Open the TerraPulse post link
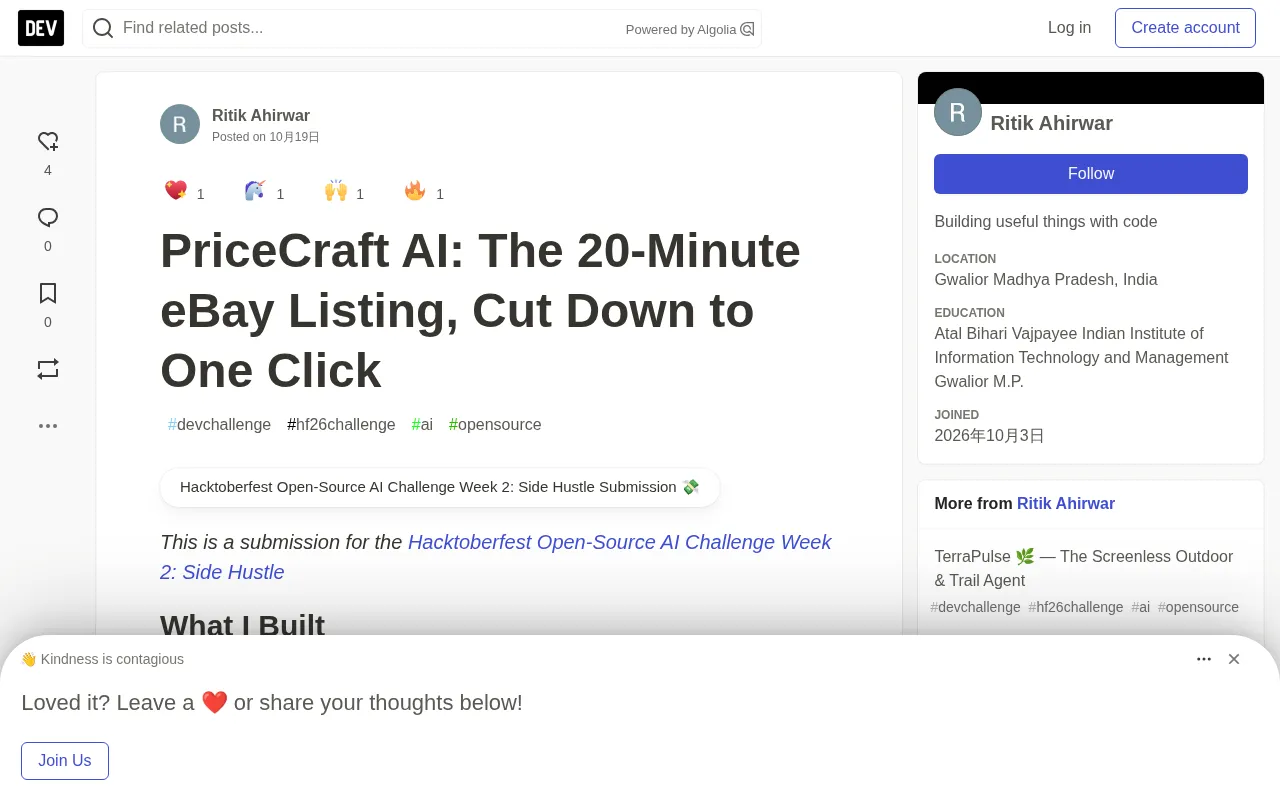The image size is (1280, 800). pyautogui.click(x=1084, y=568)
